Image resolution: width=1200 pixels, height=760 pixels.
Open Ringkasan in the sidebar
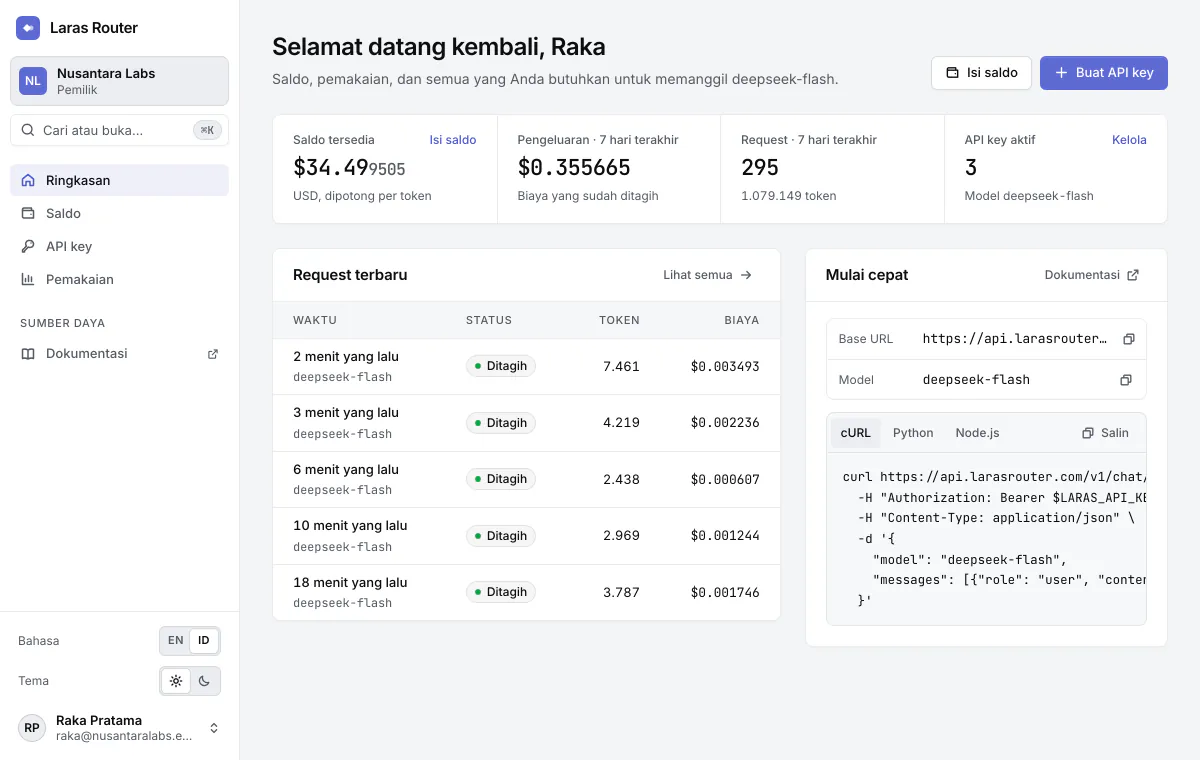(119, 180)
